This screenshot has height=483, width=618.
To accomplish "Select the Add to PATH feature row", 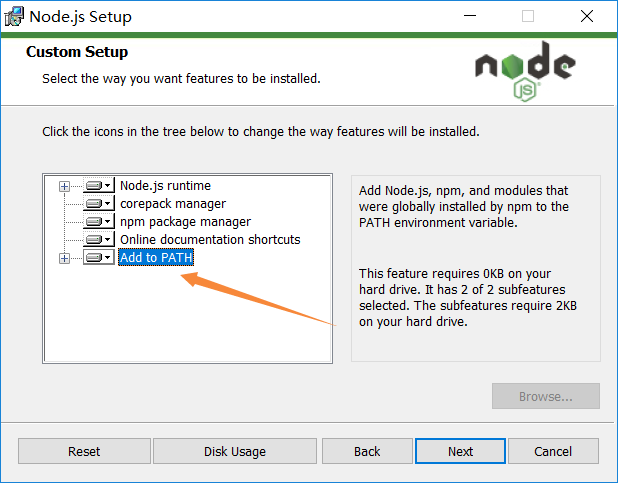I will tap(156, 257).
